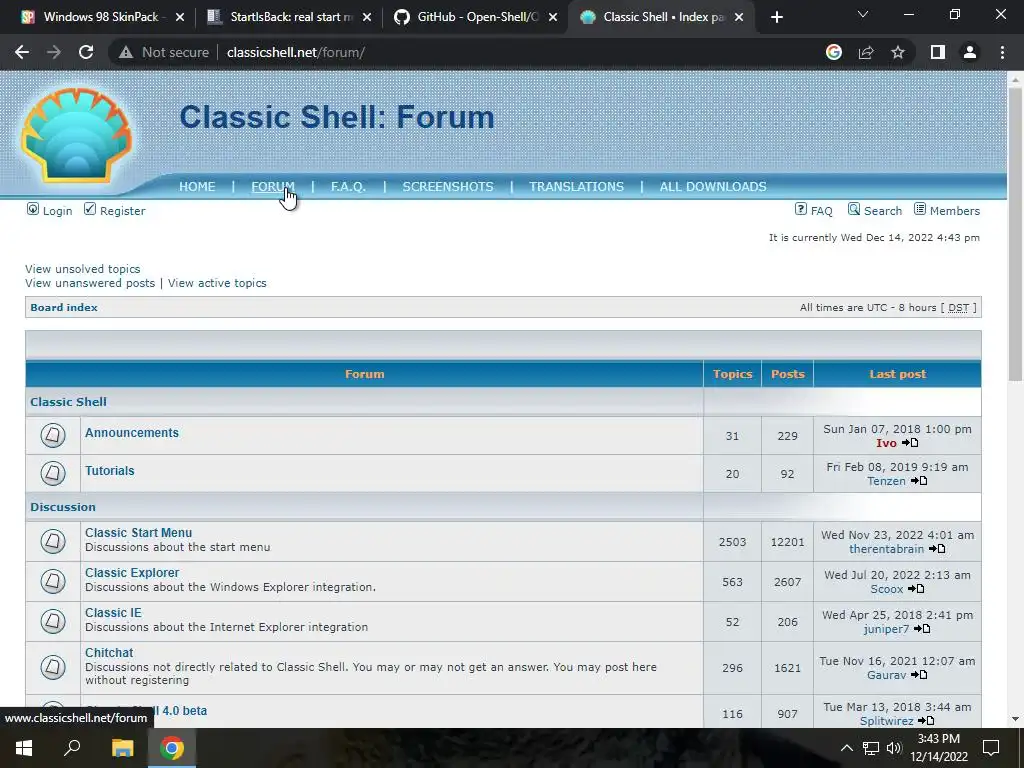Viewport: 1024px width, 768px height.
Task: Open the browser side panel icon
Action: 938,52
